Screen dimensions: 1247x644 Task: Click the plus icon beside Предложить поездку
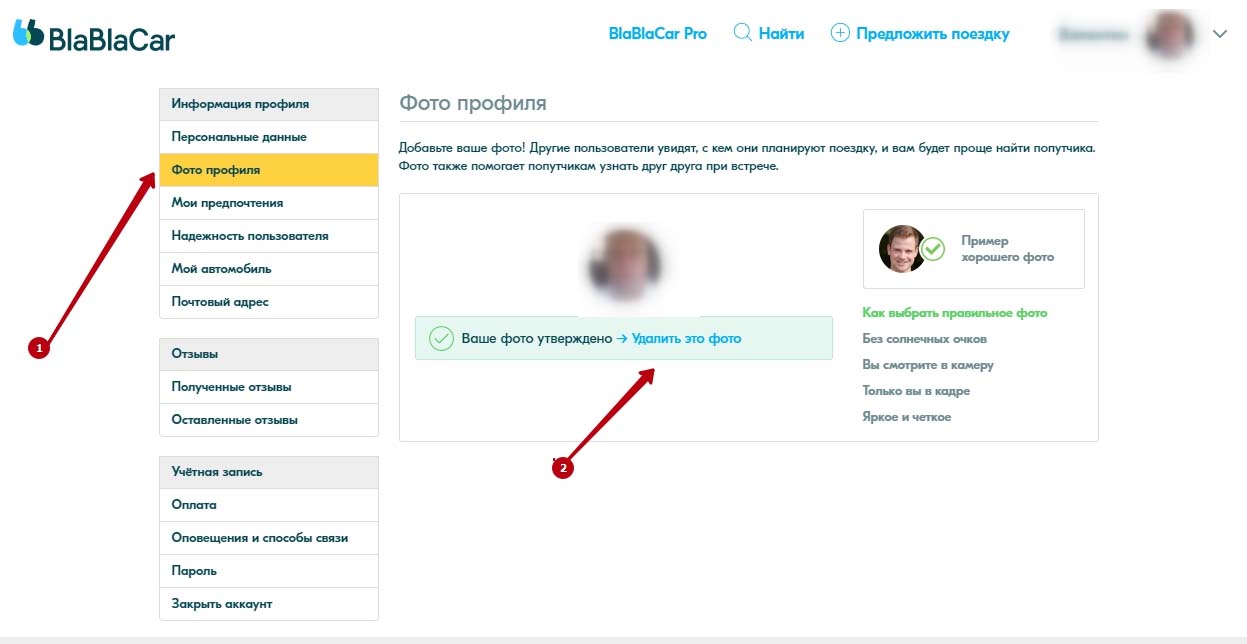click(x=840, y=33)
